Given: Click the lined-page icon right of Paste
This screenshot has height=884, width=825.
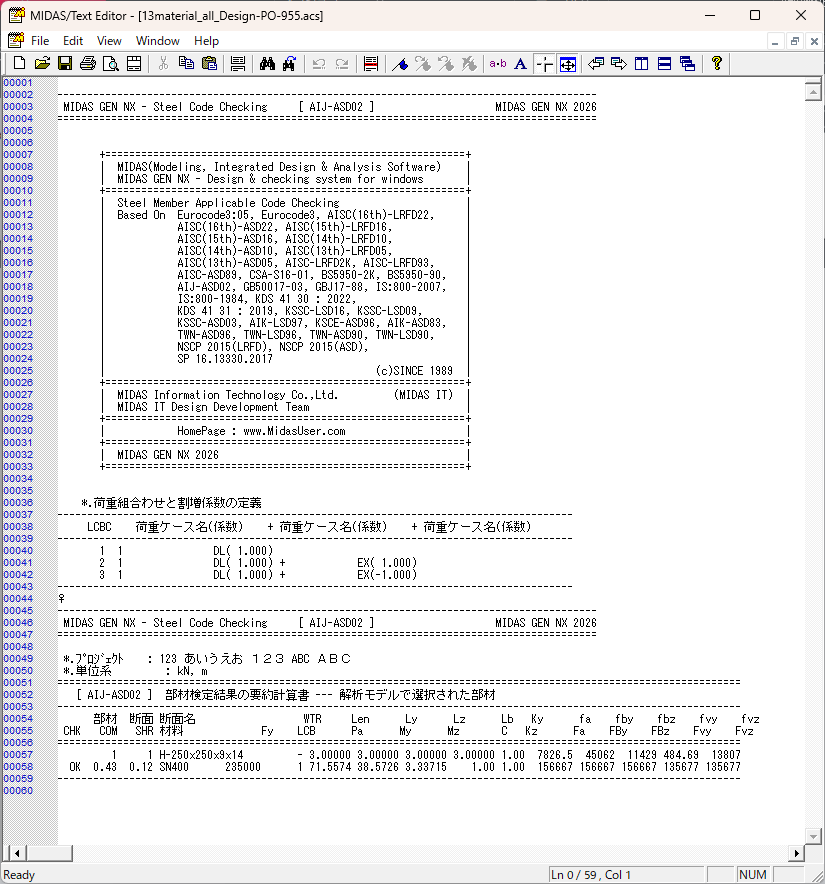Looking at the screenshot, I should [x=238, y=64].
